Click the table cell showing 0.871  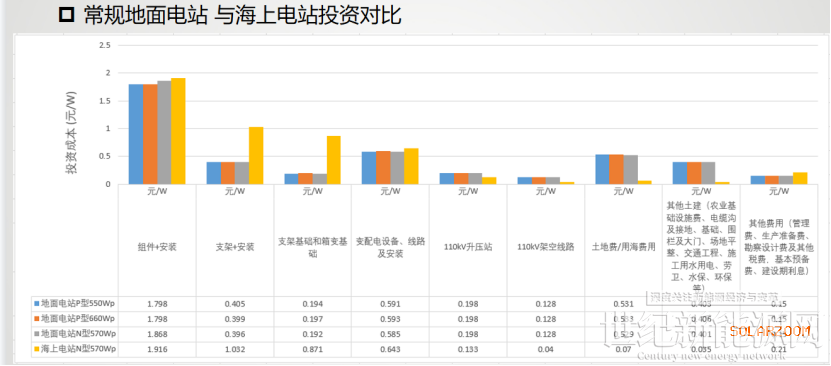pos(313,350)
